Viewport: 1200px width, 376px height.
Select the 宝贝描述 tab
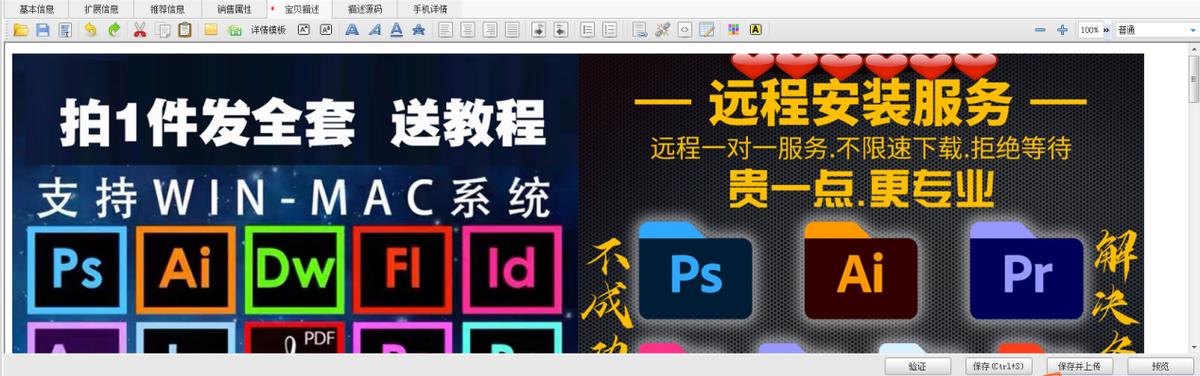[300, 9]
